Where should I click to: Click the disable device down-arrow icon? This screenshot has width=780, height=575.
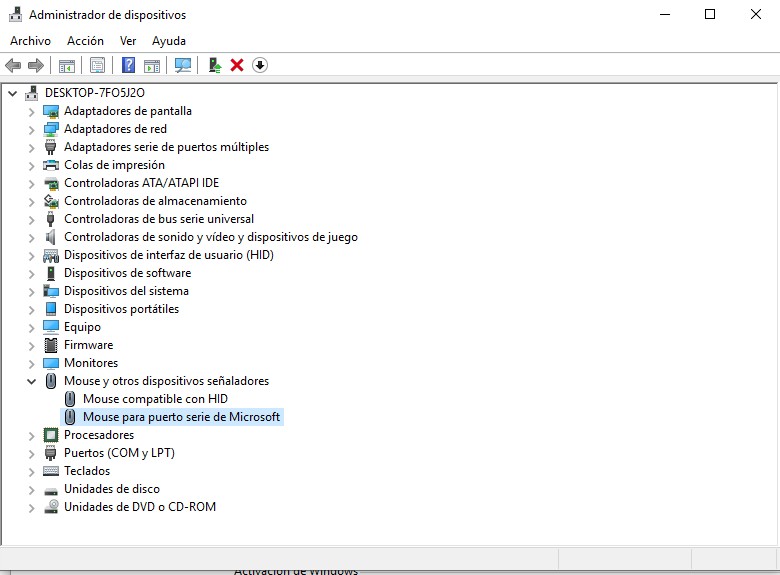[260, 65]
